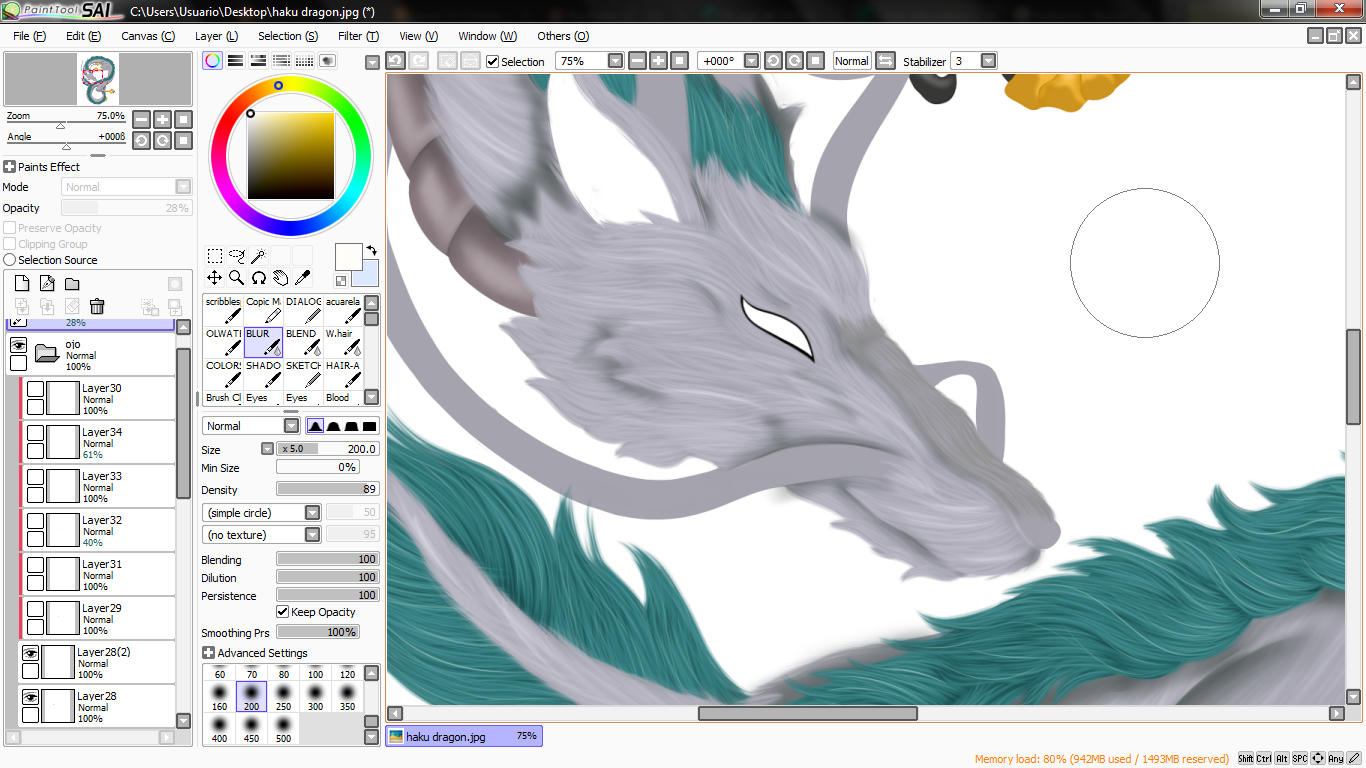This screenshot has height=768, width=1366.
Task: Open the Canvas menu
Action: click(x=148, y=36)
